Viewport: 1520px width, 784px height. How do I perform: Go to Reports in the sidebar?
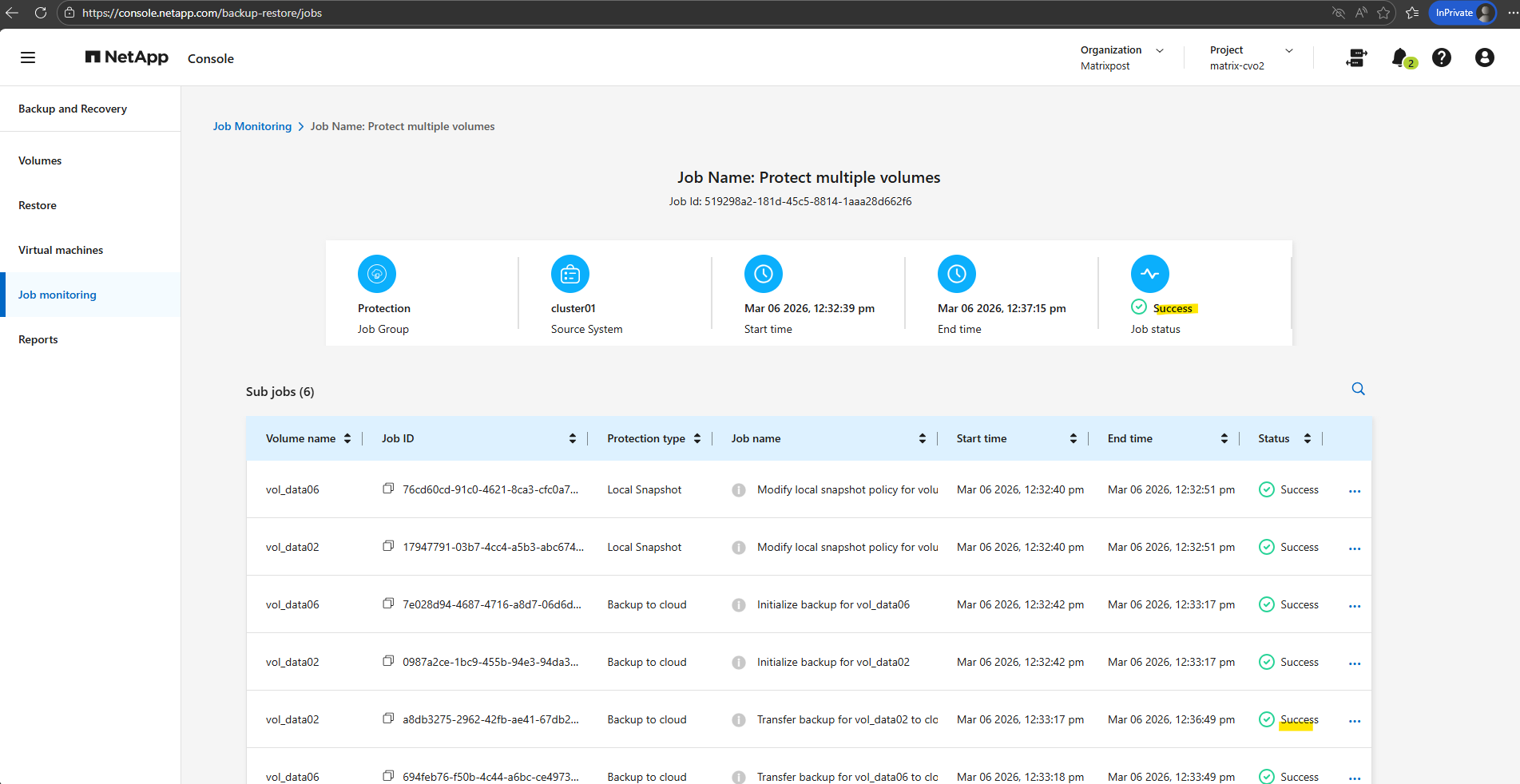coord(38,339)
